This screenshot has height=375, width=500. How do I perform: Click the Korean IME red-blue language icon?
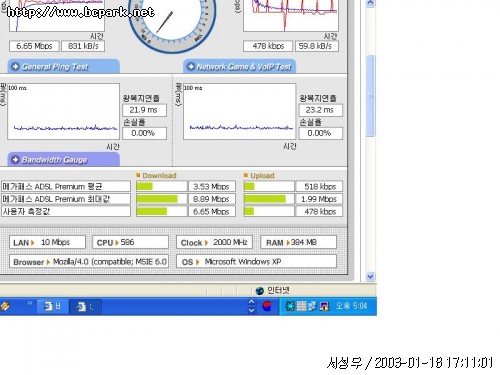267,306
